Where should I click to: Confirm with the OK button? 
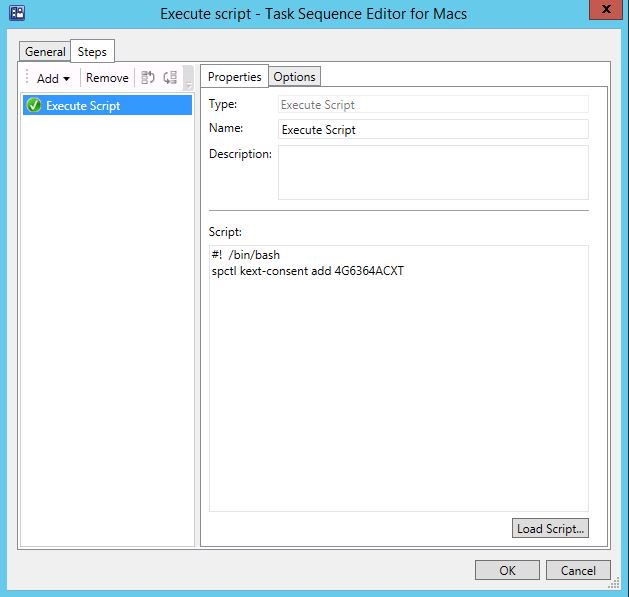click(507, 570)
